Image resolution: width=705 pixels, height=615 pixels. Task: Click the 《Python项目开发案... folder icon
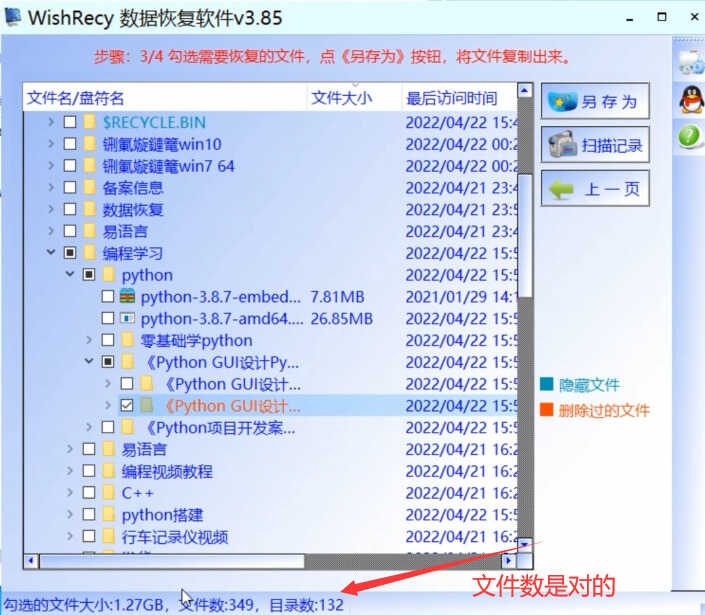127,427
